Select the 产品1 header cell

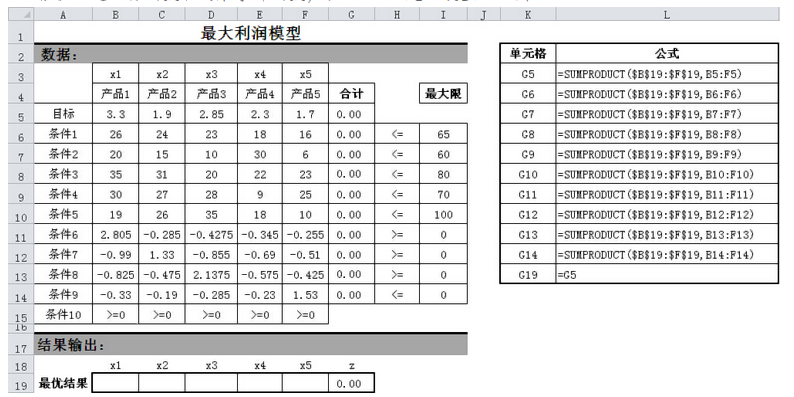[115, 94]
